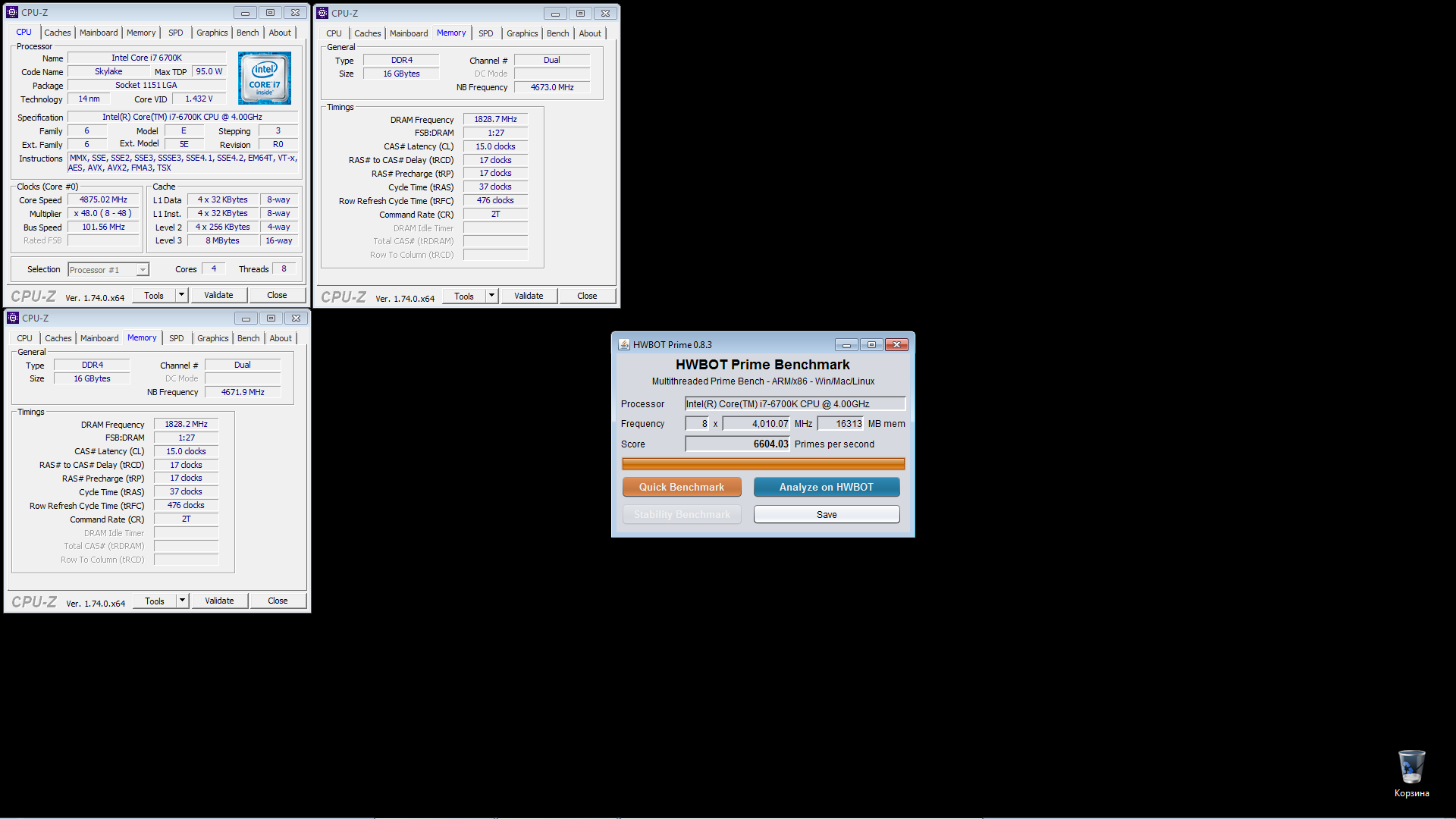This screenshot has width=1456, height=819.
Task: Click Validate in top-middle CPU-Z window
Action: pyautogui.click(x=529, y=296)
